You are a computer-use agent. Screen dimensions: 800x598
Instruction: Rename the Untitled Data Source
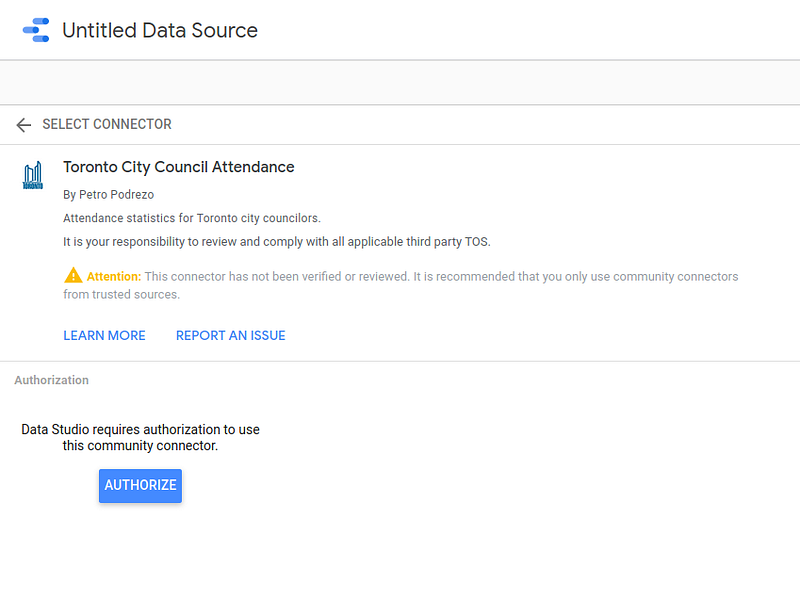(x=159, y=30)
